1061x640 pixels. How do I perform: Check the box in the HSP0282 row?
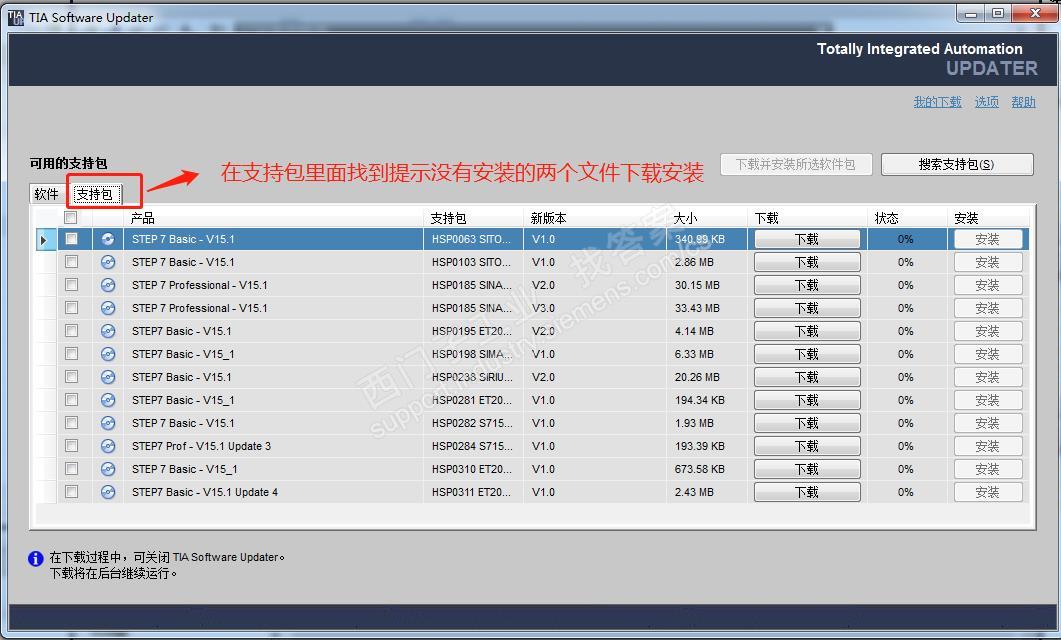pyautogui.click(x=71, y=422)
